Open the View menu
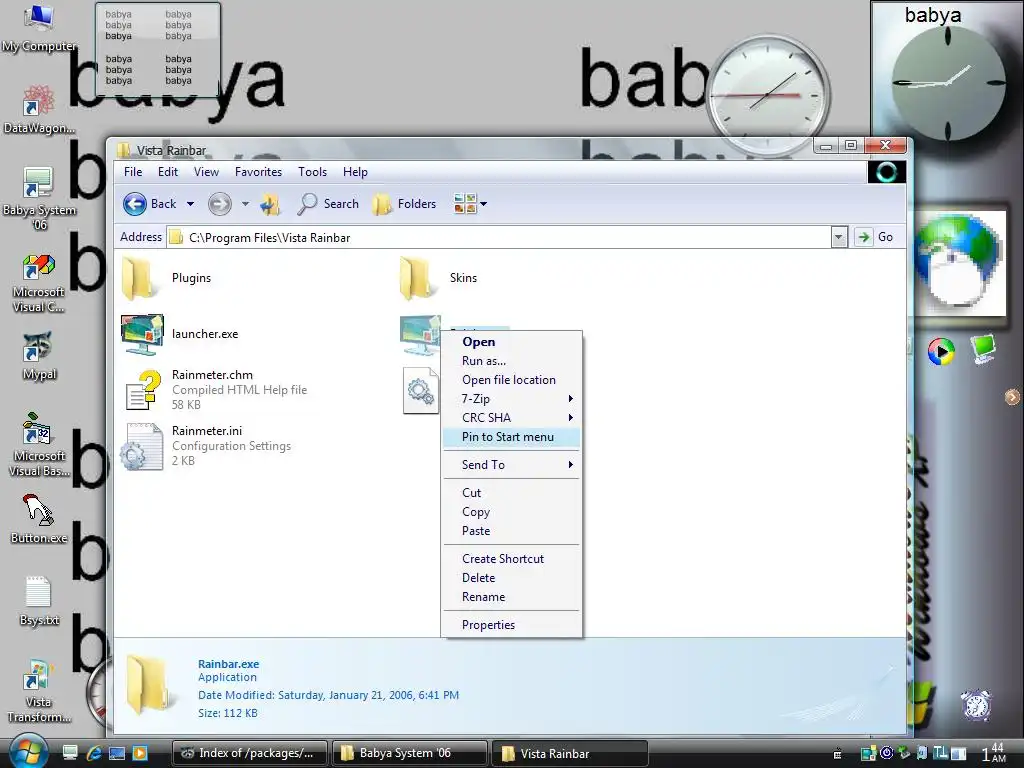Screen dimensions: 1024x768 206,172
